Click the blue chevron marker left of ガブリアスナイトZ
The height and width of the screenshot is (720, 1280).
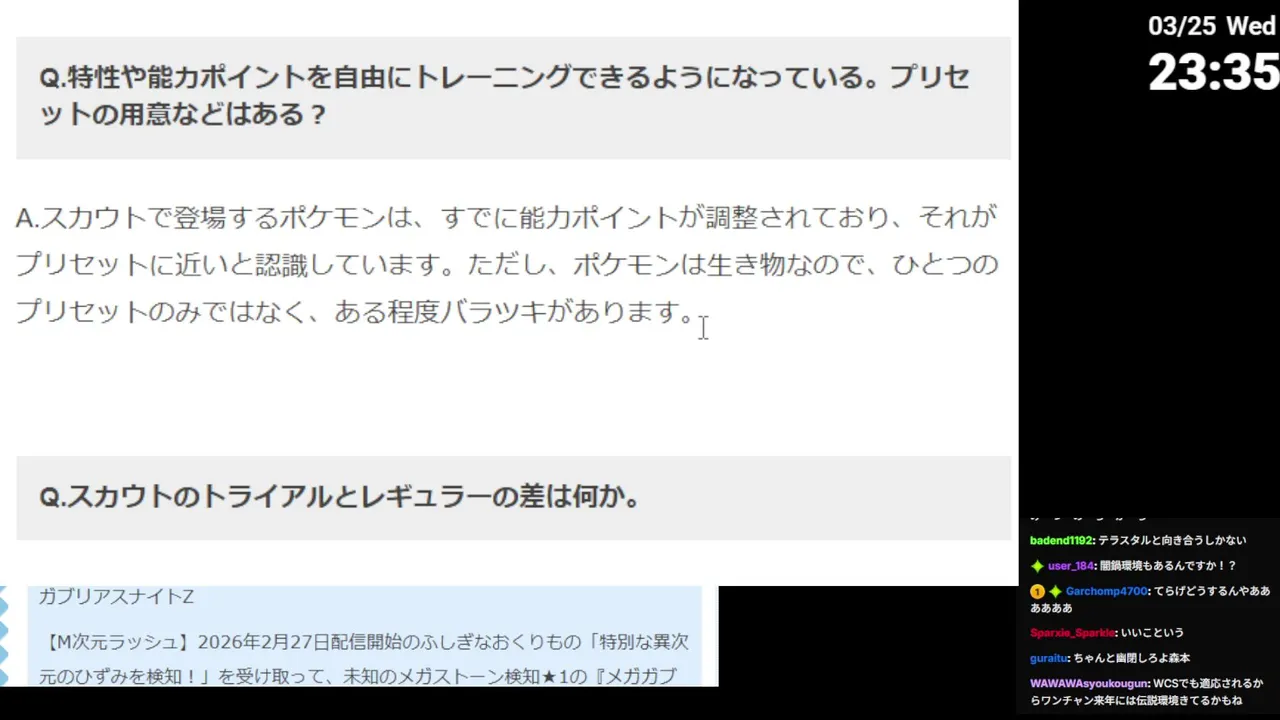(4, 604)
